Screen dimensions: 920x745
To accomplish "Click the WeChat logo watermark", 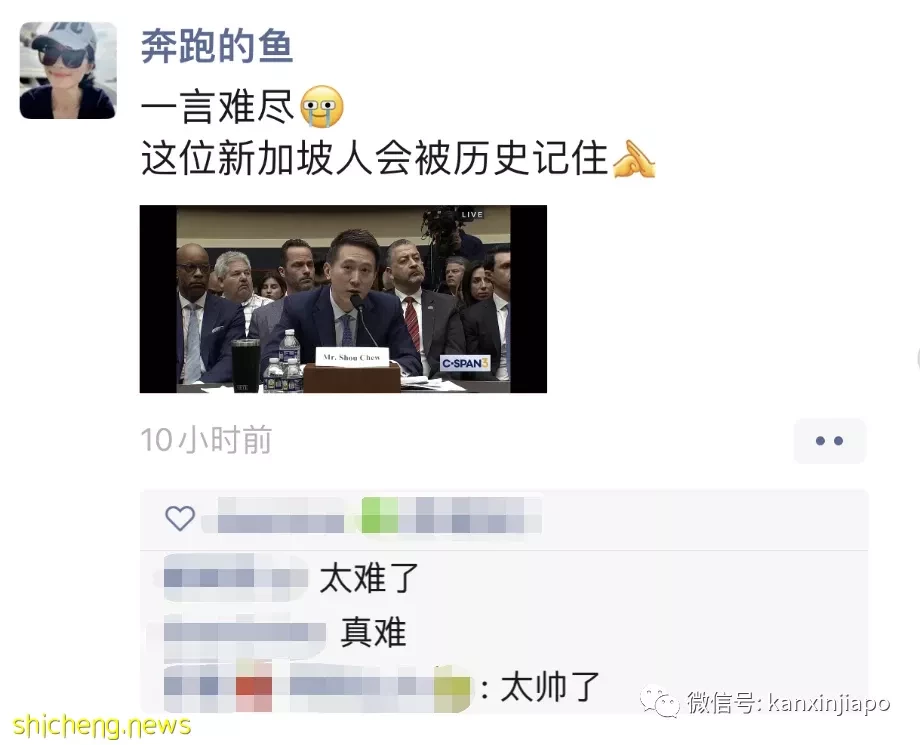I will click(659, 700).
